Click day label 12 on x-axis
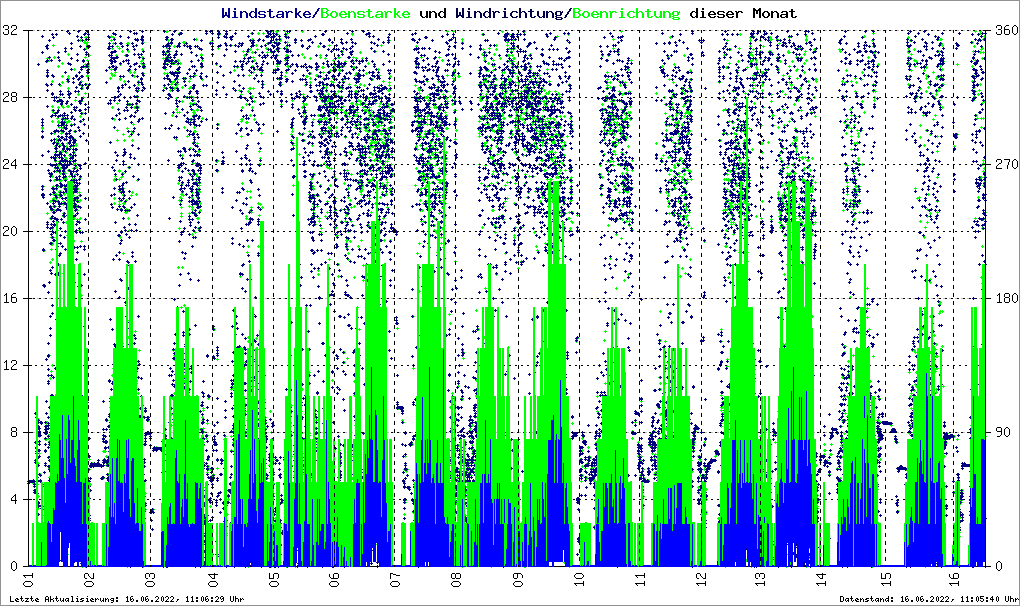The width and height of the screenshot is (1020, 606). (x=701, y=577)
